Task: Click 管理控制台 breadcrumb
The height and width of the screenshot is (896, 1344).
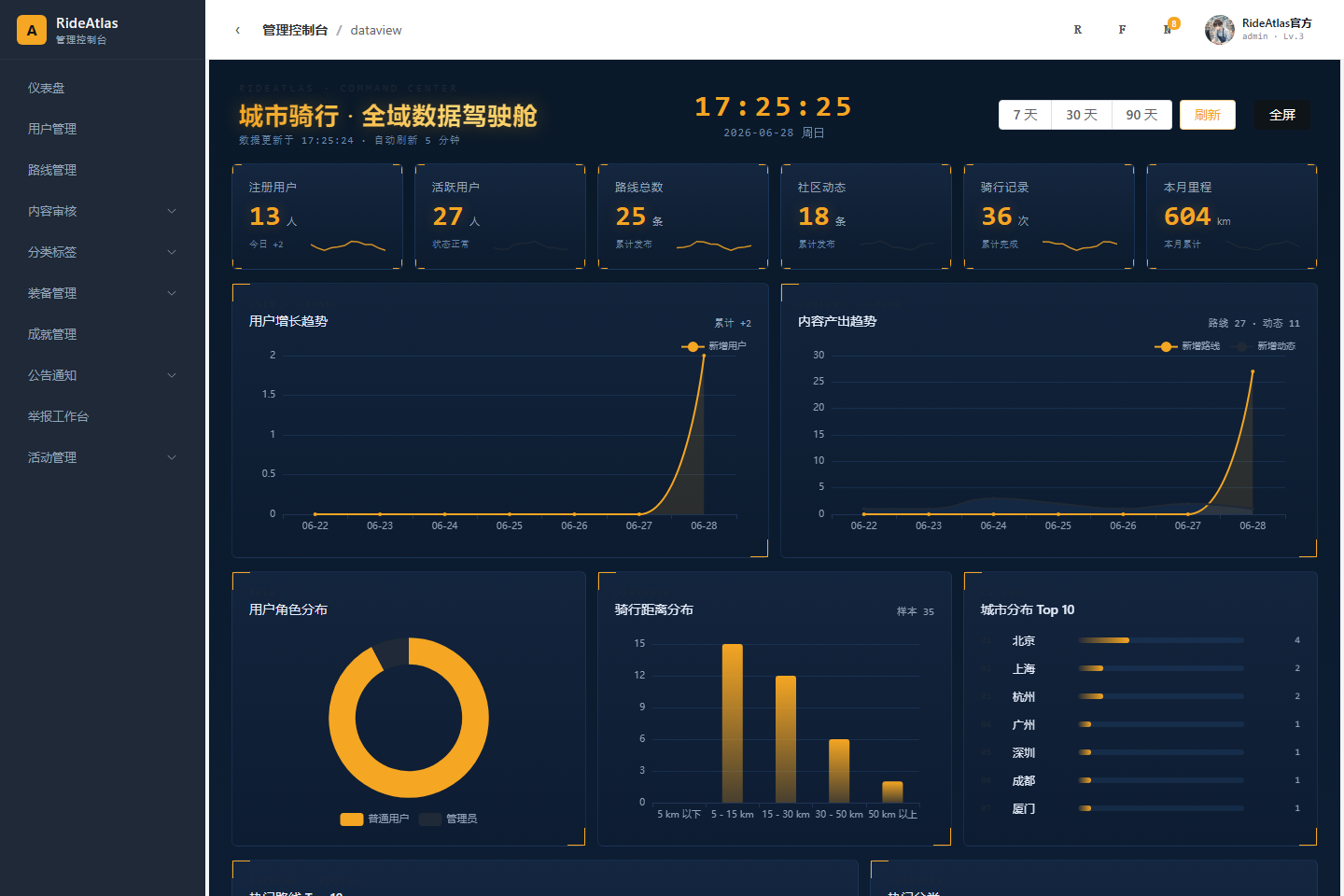Action: coord(295,30)
